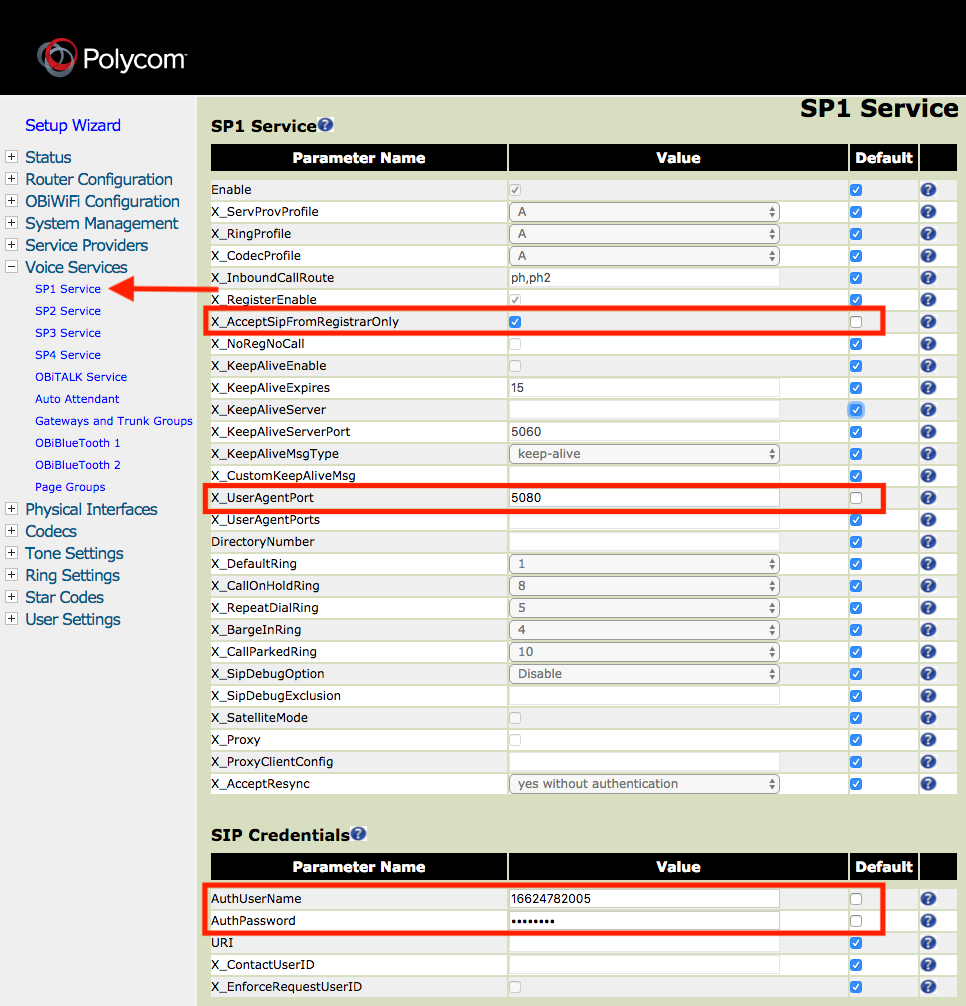Click the help icon for X_KeepAliveExpires
This screenshot has width=966, height=1006.
pyautogui.click(x=928, y=387)
